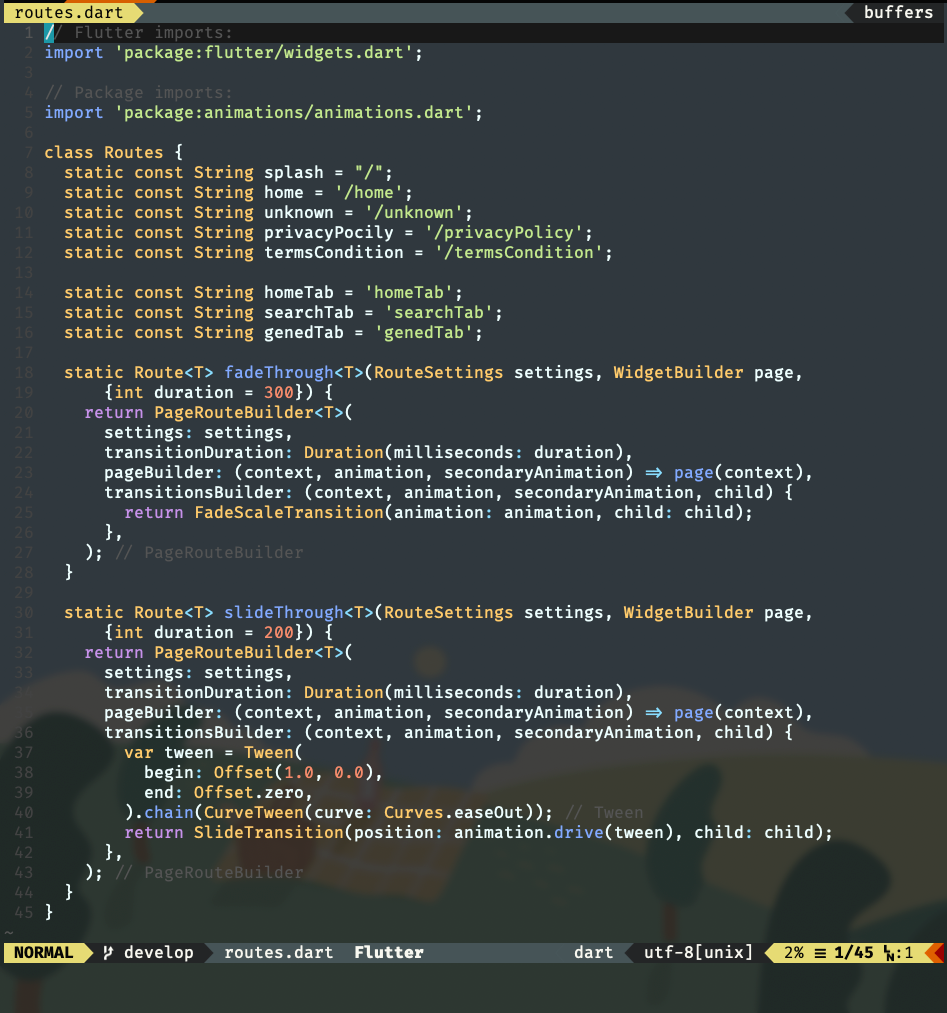947x1013 pixels.
Task: Click line number 30 in the gutter
Action: coord(24,612)
